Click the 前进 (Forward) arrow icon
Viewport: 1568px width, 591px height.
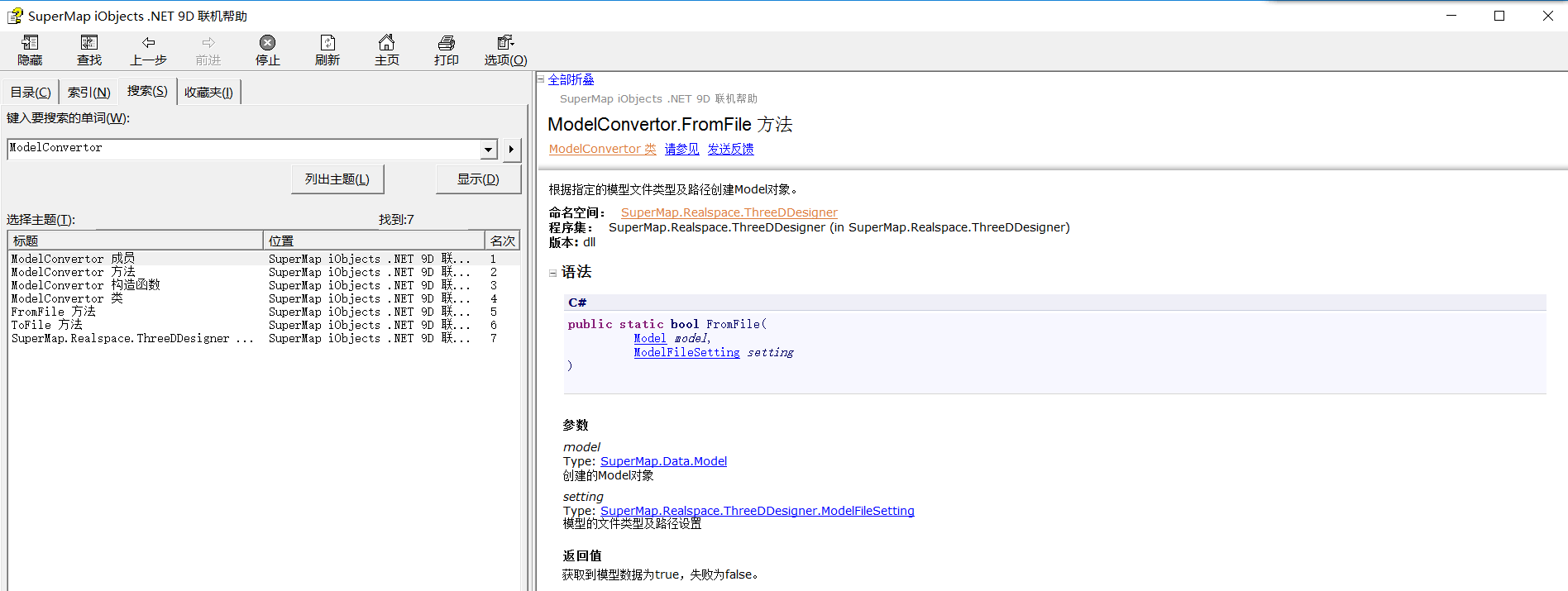[208, 43]
